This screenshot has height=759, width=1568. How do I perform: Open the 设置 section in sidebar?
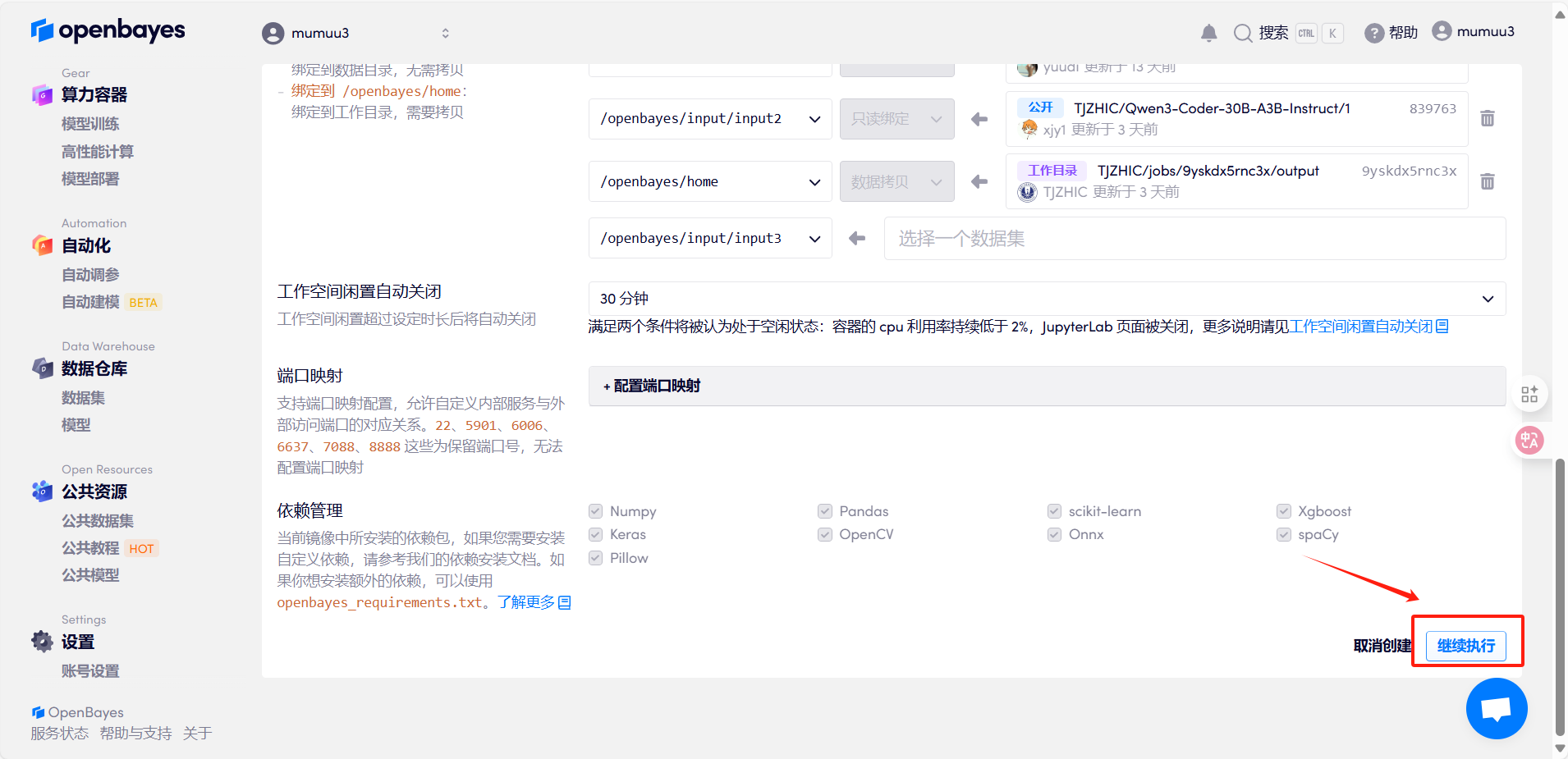click(78, 641)
